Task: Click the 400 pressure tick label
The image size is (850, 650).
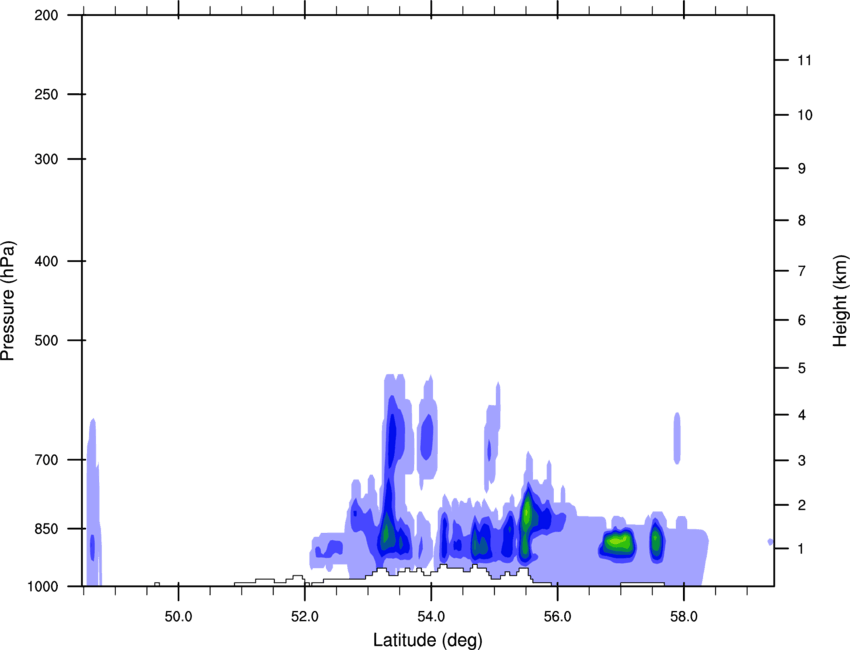Action: (x=47, y=261)
